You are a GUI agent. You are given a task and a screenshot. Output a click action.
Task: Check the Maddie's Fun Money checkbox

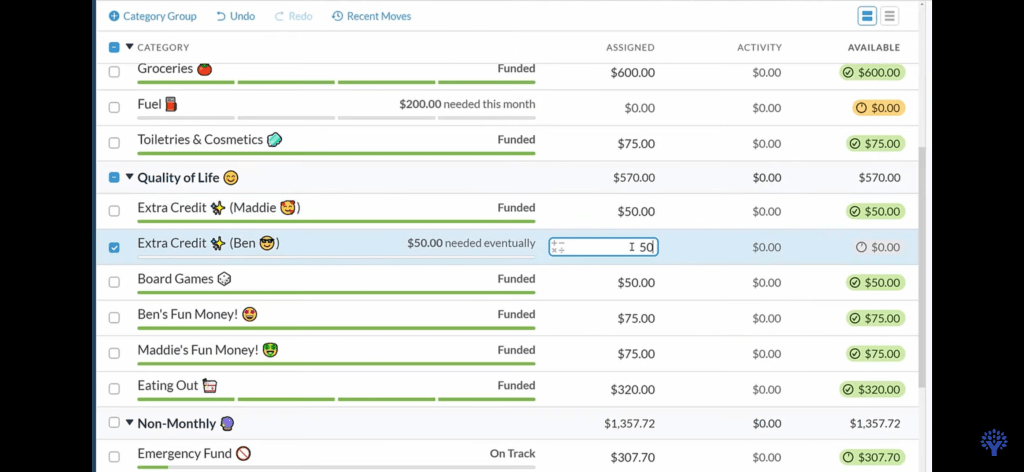114,353
